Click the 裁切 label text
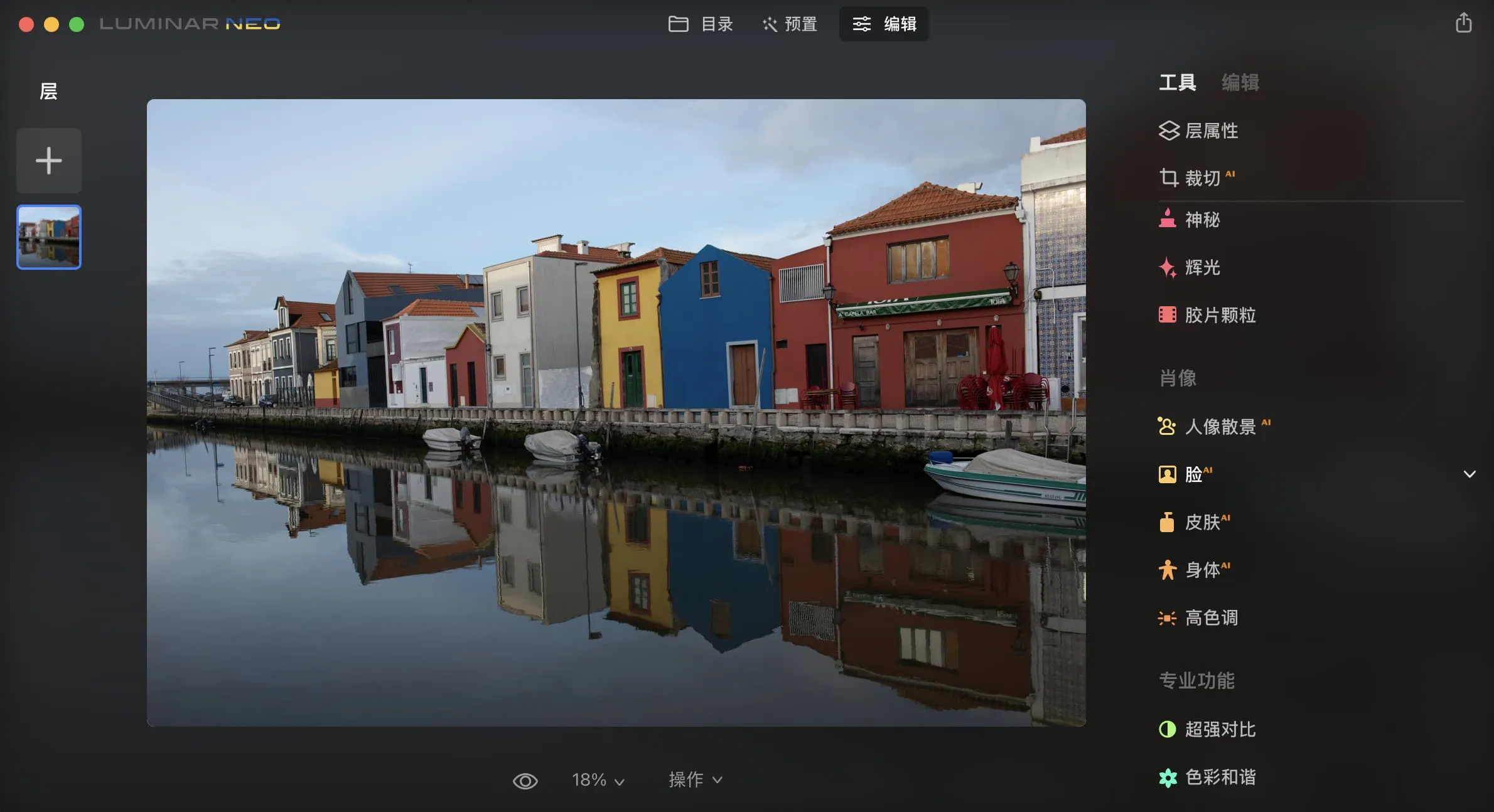 coord(1203,178)
